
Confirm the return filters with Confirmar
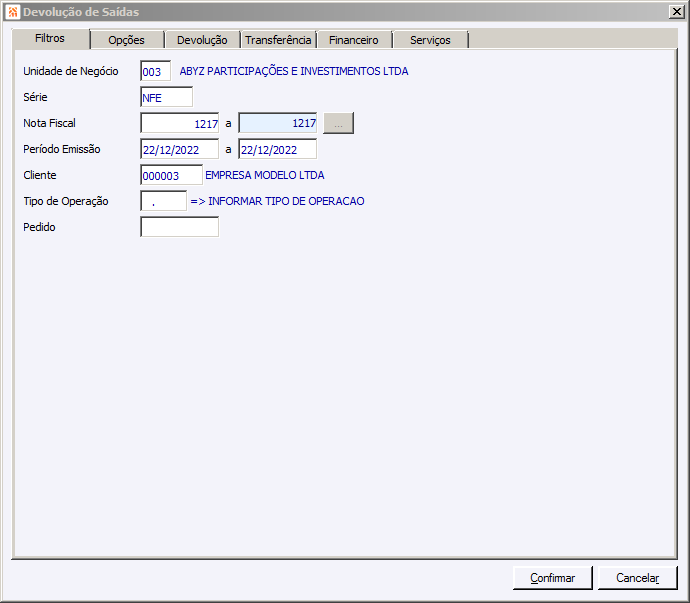(x=553, y=578)
